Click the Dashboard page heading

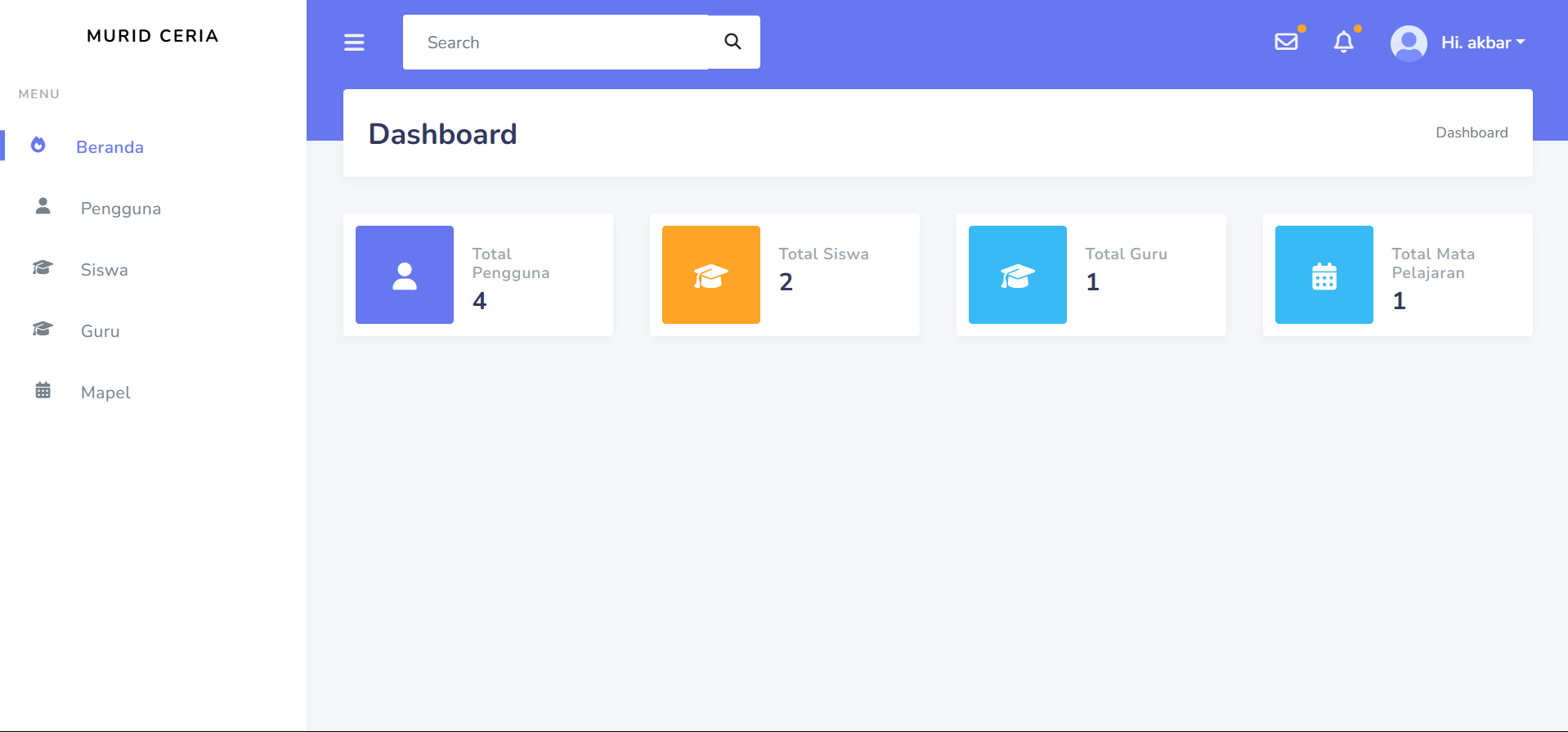coord(442,133)
